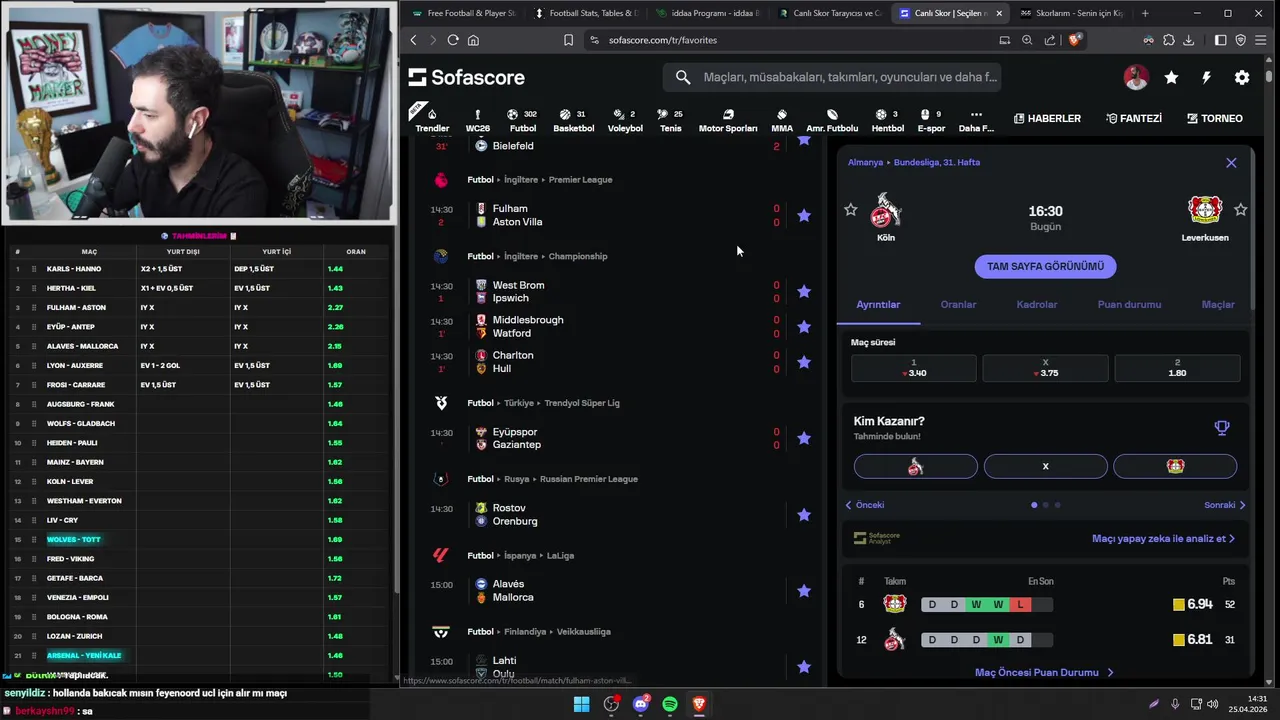Image resolution: width=1280 pixels, height=720 pixels.
Task: Unfavorite the Fulham - Aston Villa match star
Action: pyautogui.click(x=804, y=215)
